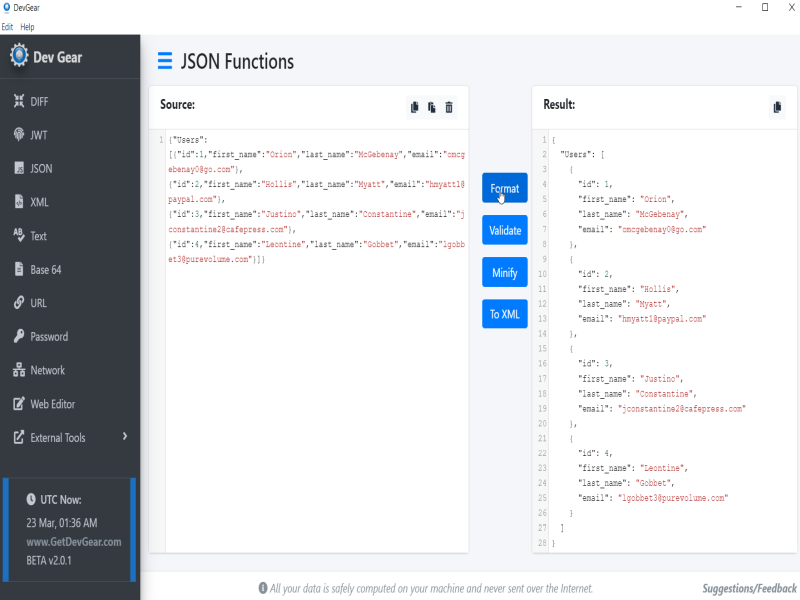Click the "first_name": "Leontine" result line
This screenshot has width=800, height=600.
633,468
